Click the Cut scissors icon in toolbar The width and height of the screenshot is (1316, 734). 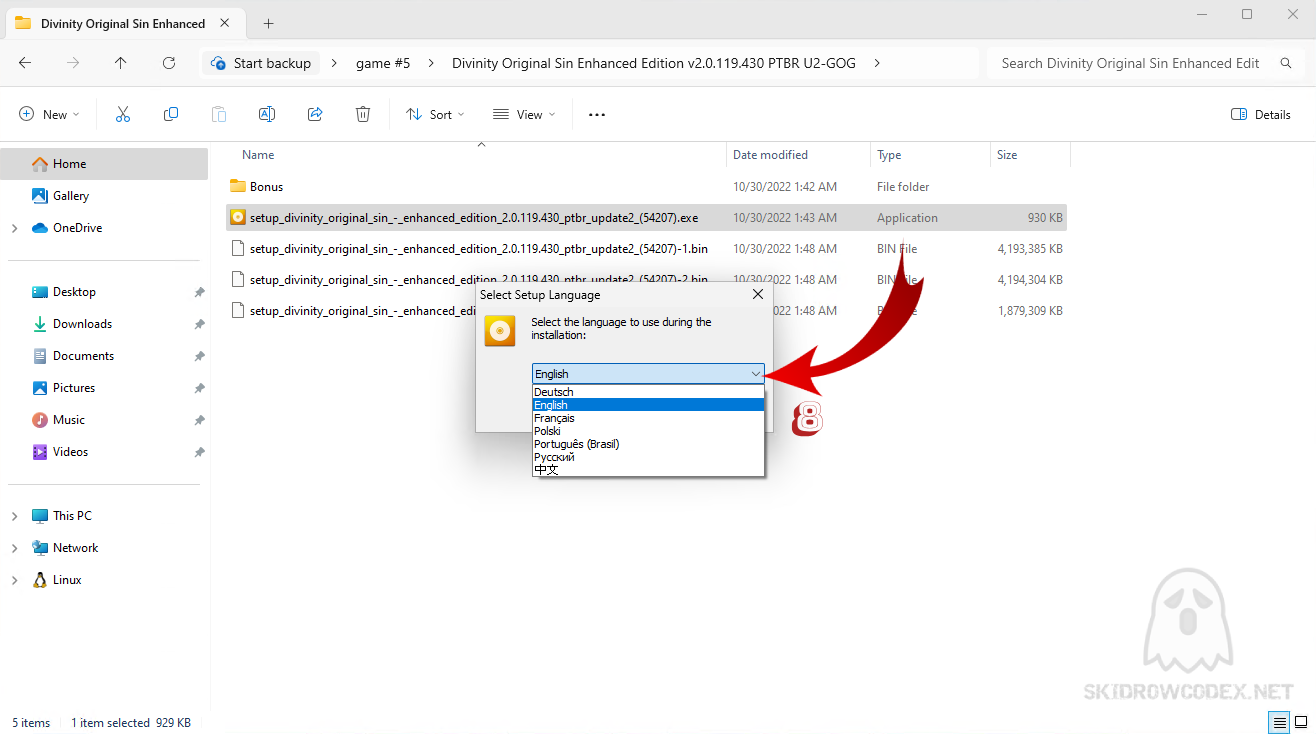pyautogui.click(x=123, y=115)
